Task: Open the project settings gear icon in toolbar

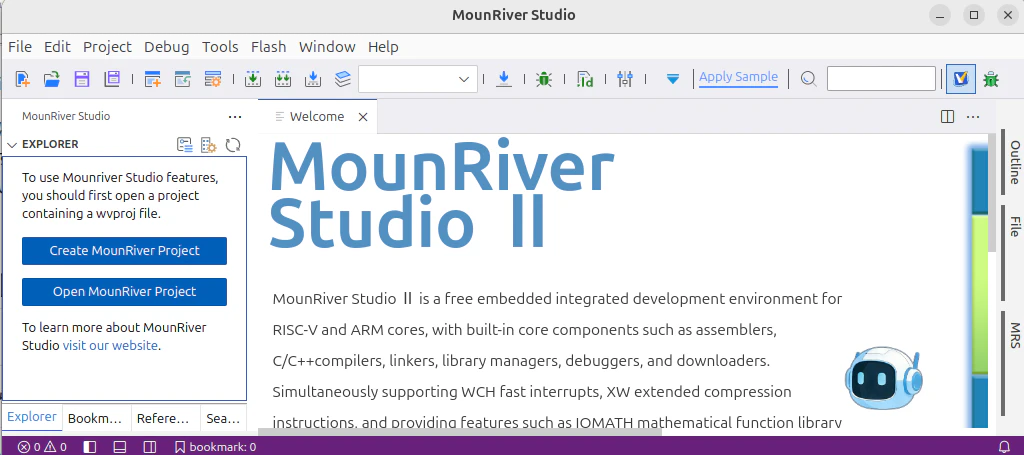Action: tap(213, 79)
